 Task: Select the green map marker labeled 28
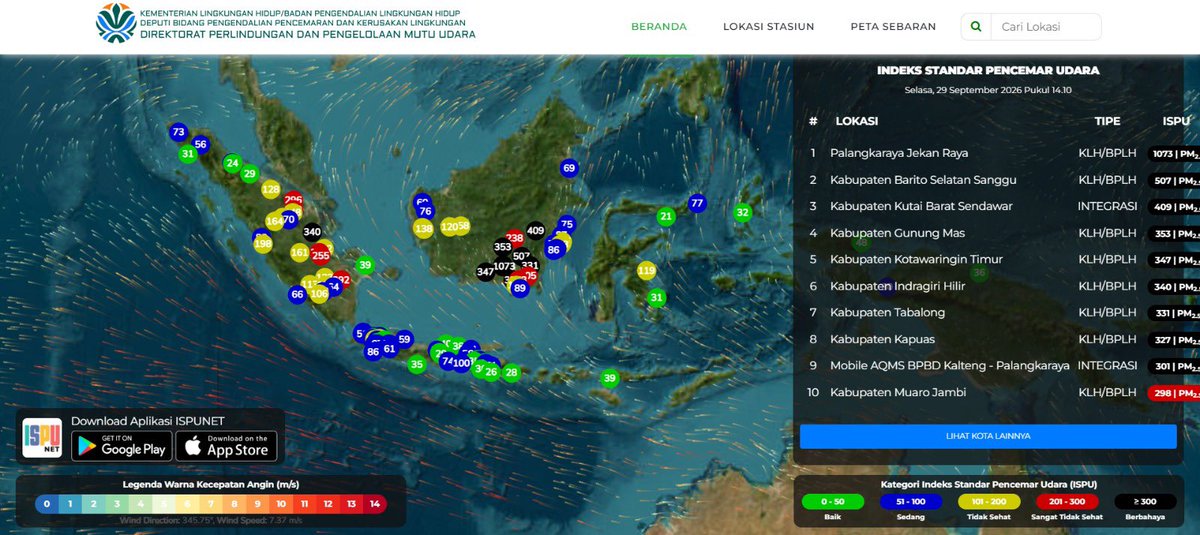[512, 373]
